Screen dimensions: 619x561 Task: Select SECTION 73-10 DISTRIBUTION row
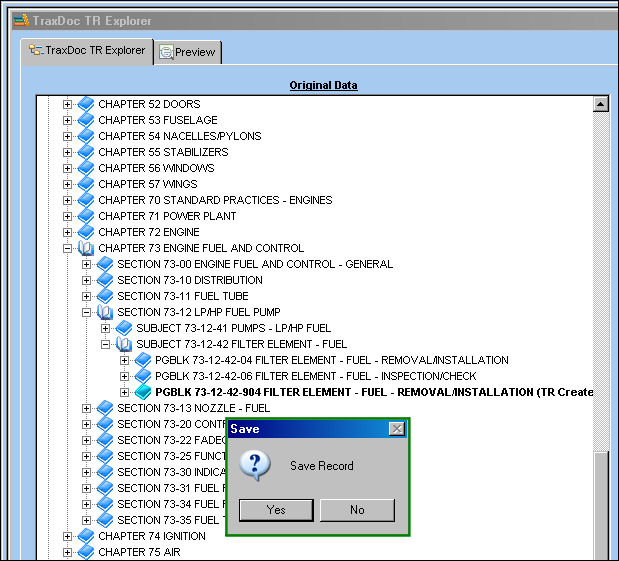click(190, 280)
